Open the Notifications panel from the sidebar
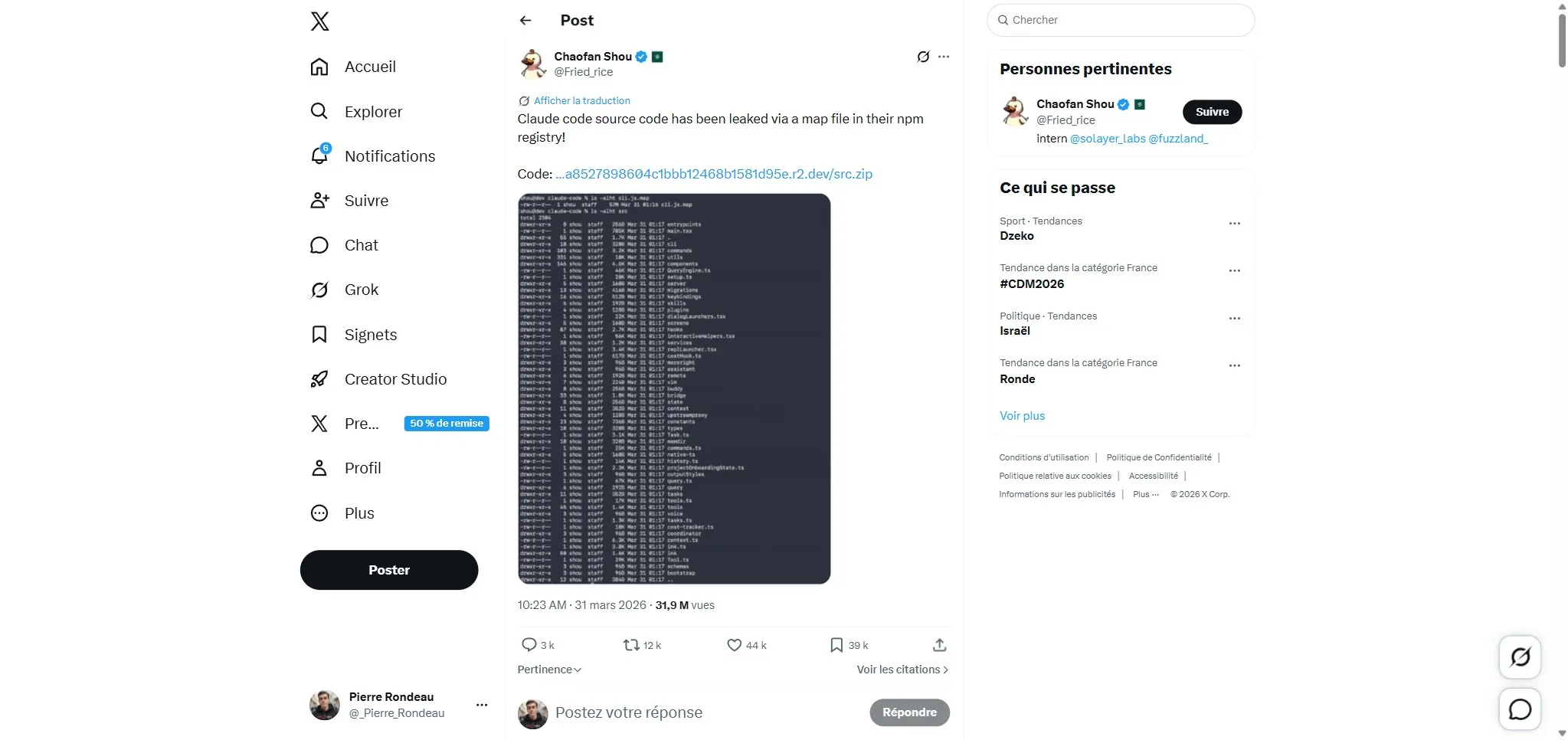 (x=388, y=156)
